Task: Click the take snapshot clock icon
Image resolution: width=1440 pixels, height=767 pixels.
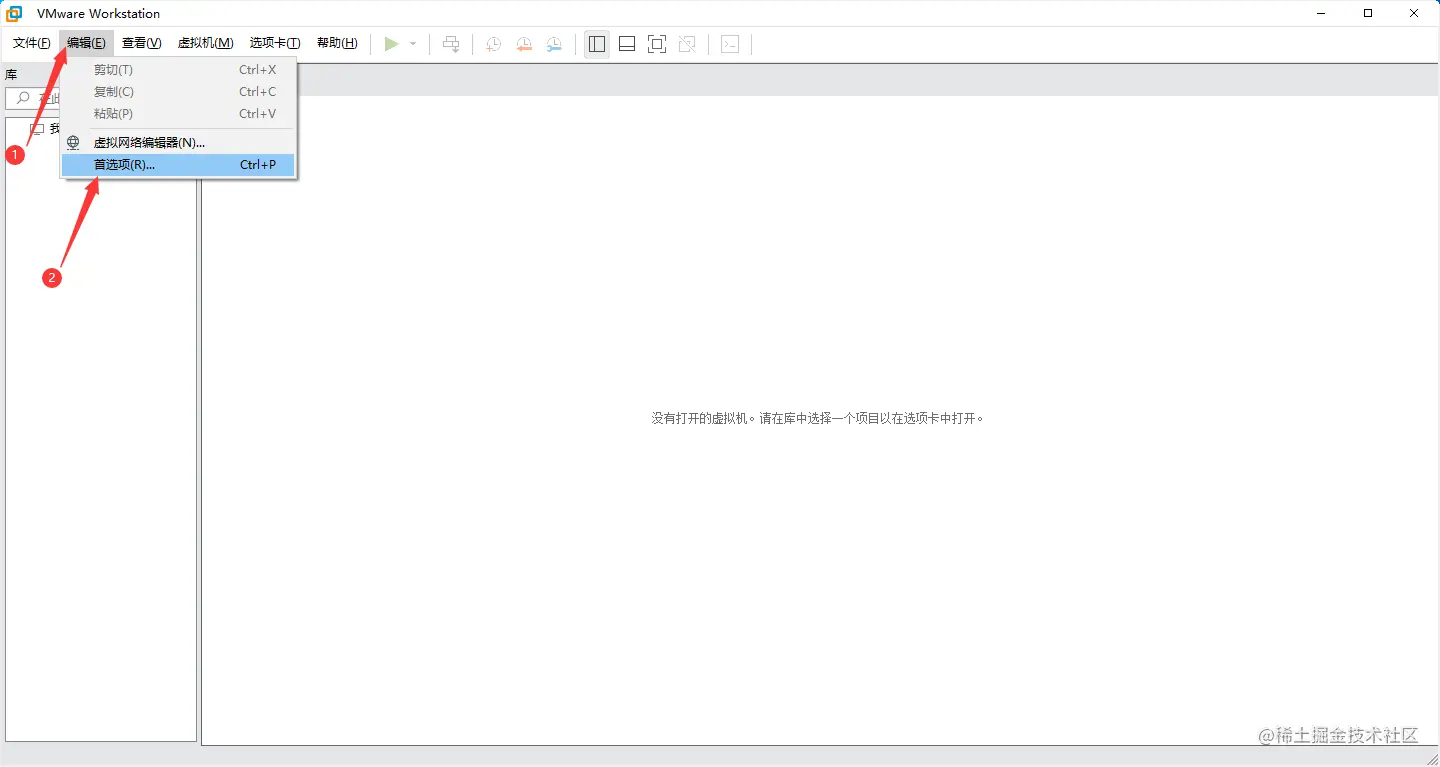Action: [x=493, y=44]
